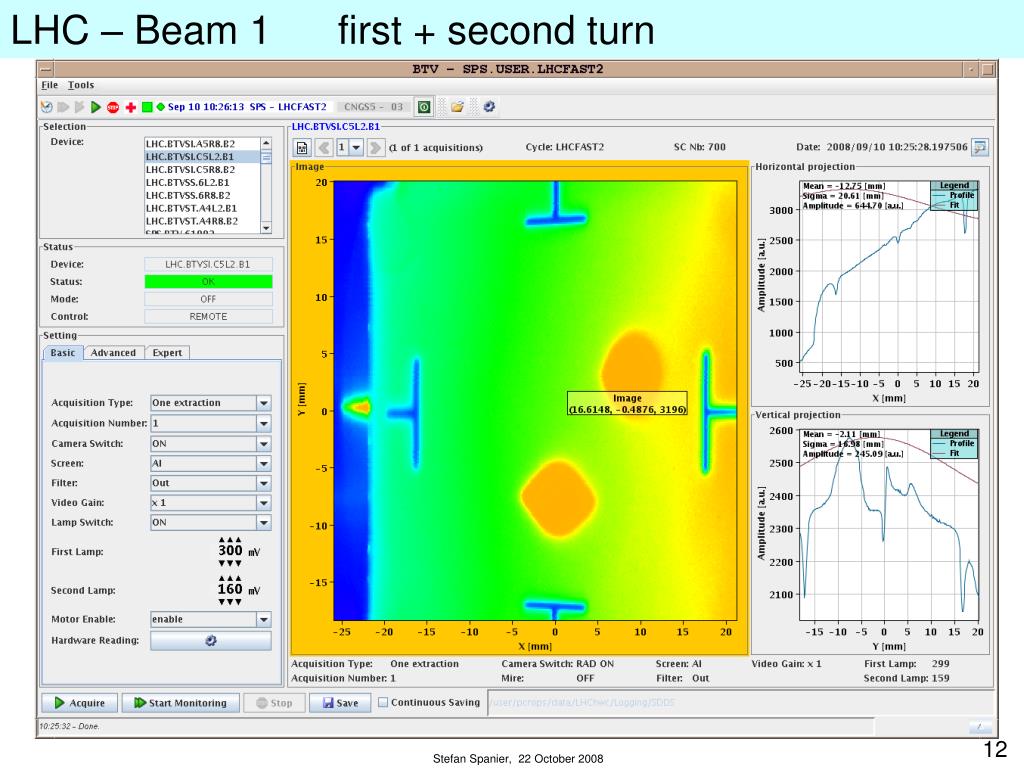Increase Second Lamp value with up arrows

[x=230, y=578]
